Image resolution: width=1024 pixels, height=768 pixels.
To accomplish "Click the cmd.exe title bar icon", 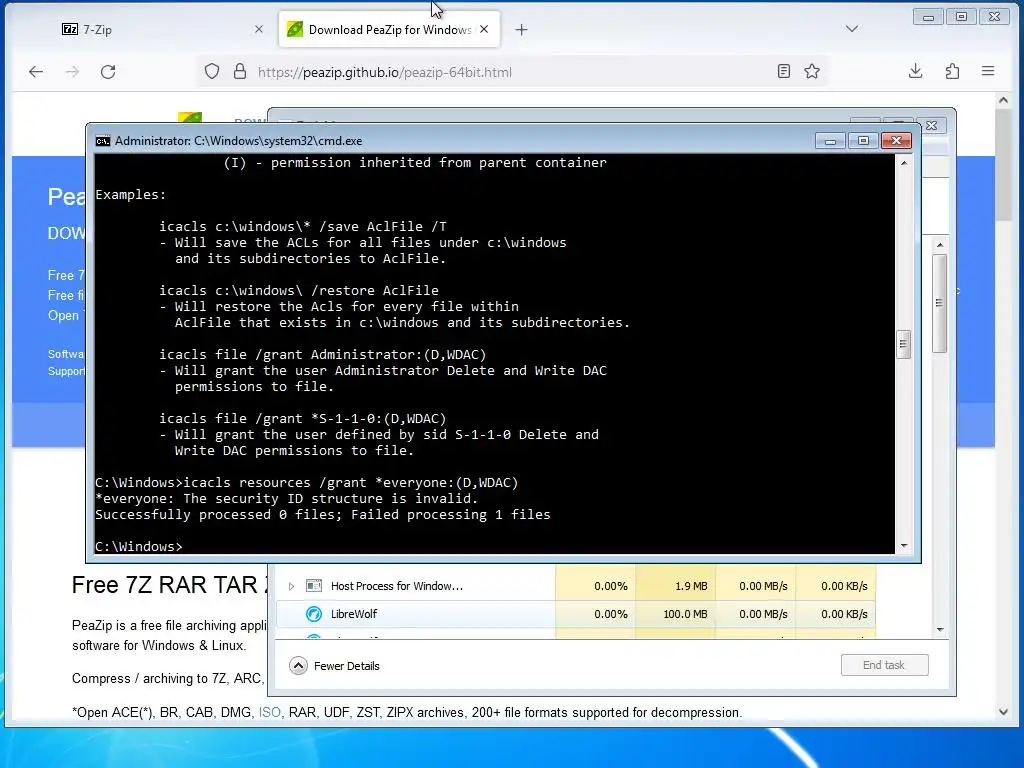I will [x=103, y=141].
